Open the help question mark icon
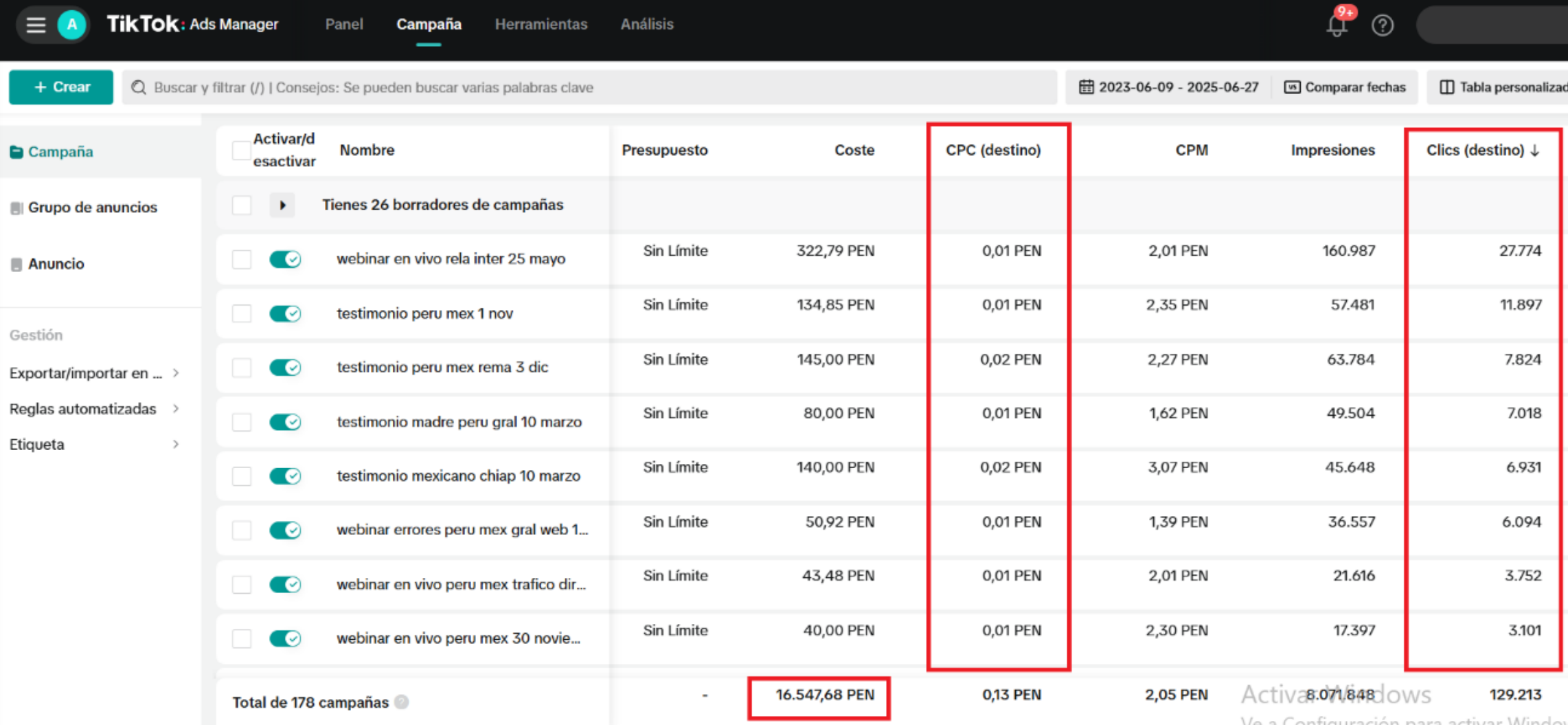This screenshot has width=1568, height=725. click(1382, 25)
